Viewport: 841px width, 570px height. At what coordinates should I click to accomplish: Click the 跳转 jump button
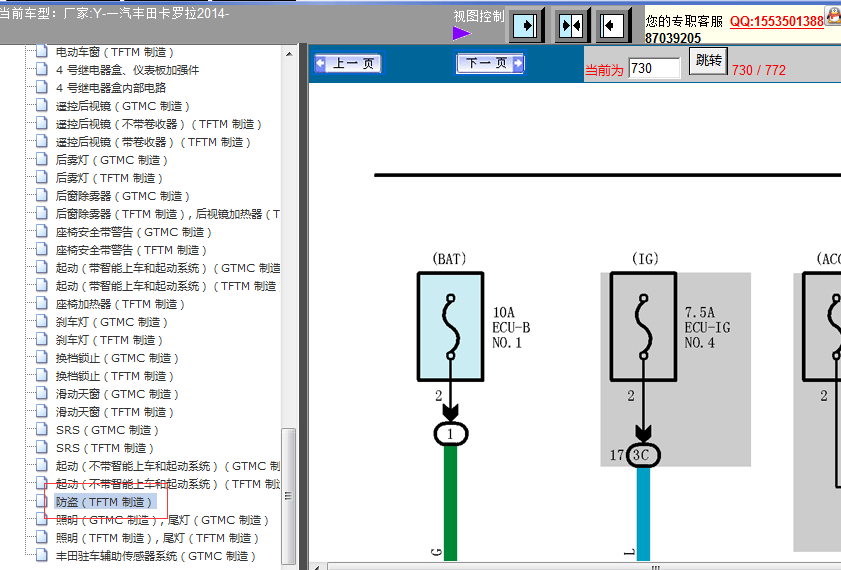pos(708,61)
